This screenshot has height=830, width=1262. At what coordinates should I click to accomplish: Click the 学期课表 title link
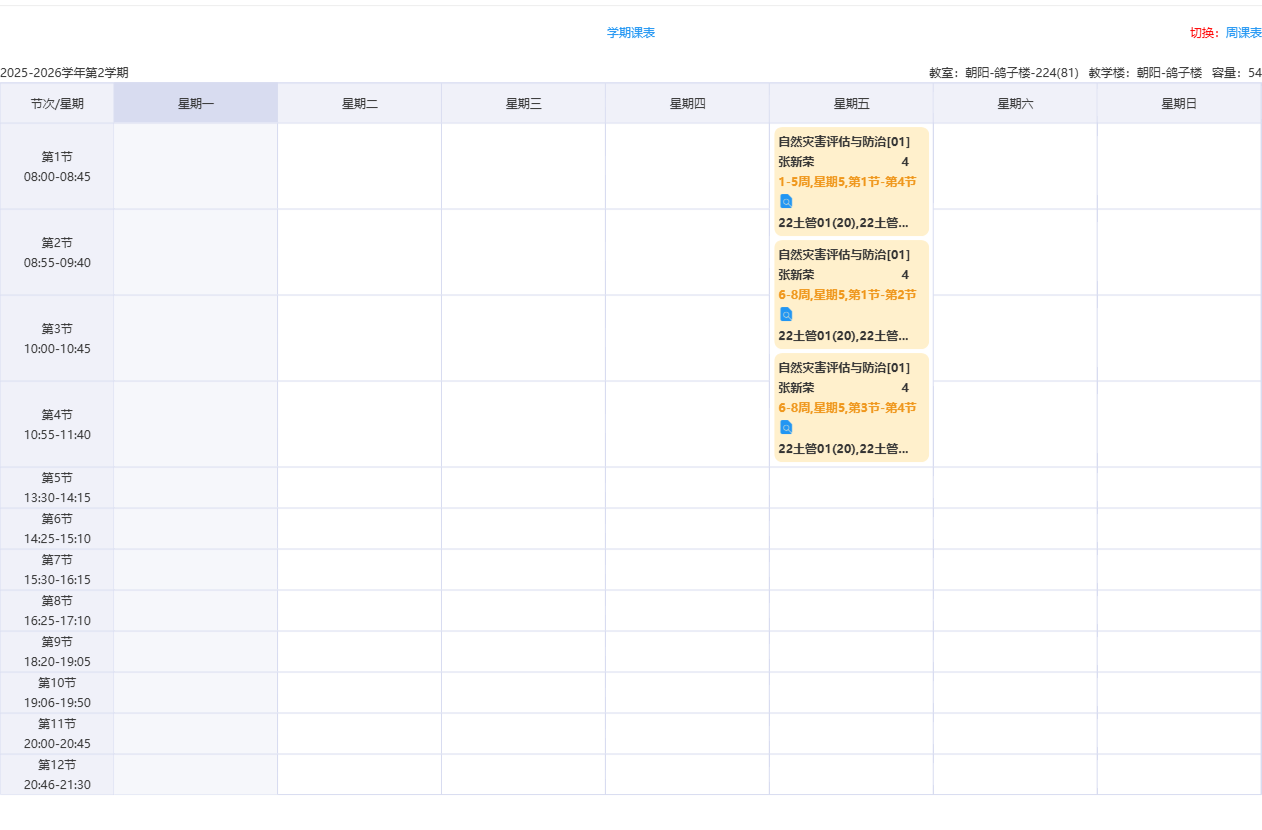(x=631, y=33)
